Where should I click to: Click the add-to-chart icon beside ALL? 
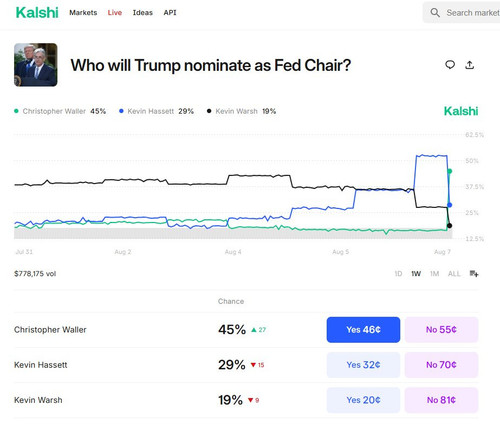point(474,274)
